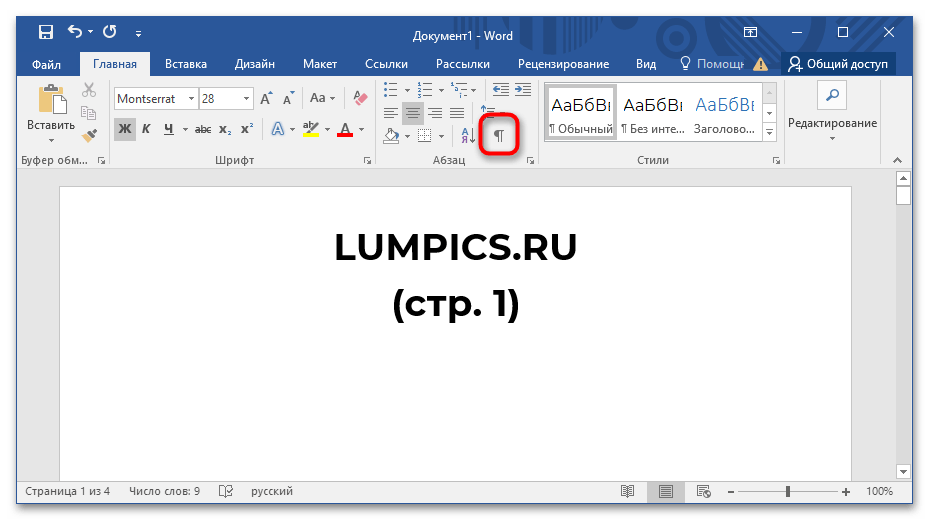Toggle center alignment

(x=413, y=113)
